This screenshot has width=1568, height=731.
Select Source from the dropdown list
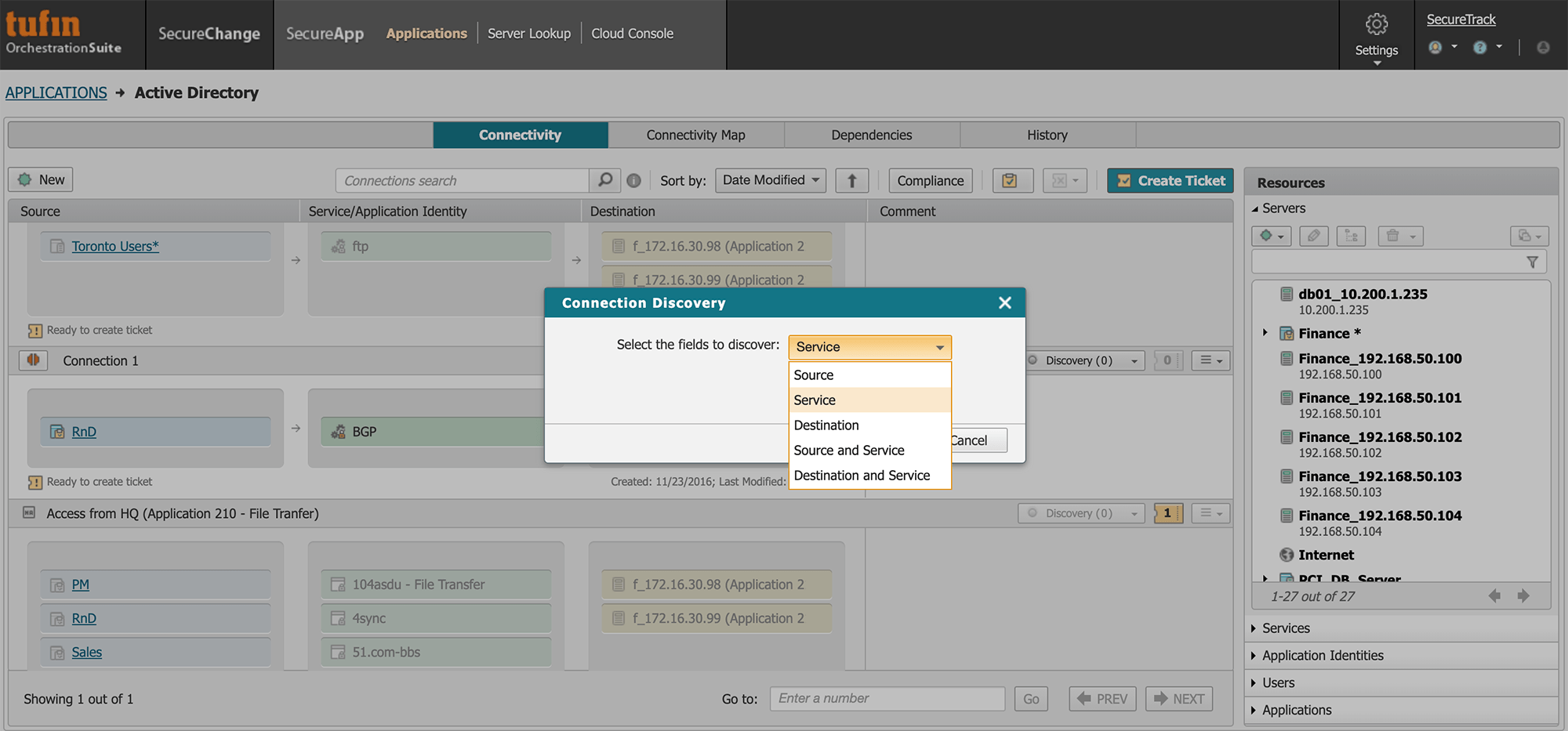pyautogui.click(x=869, y=375)
